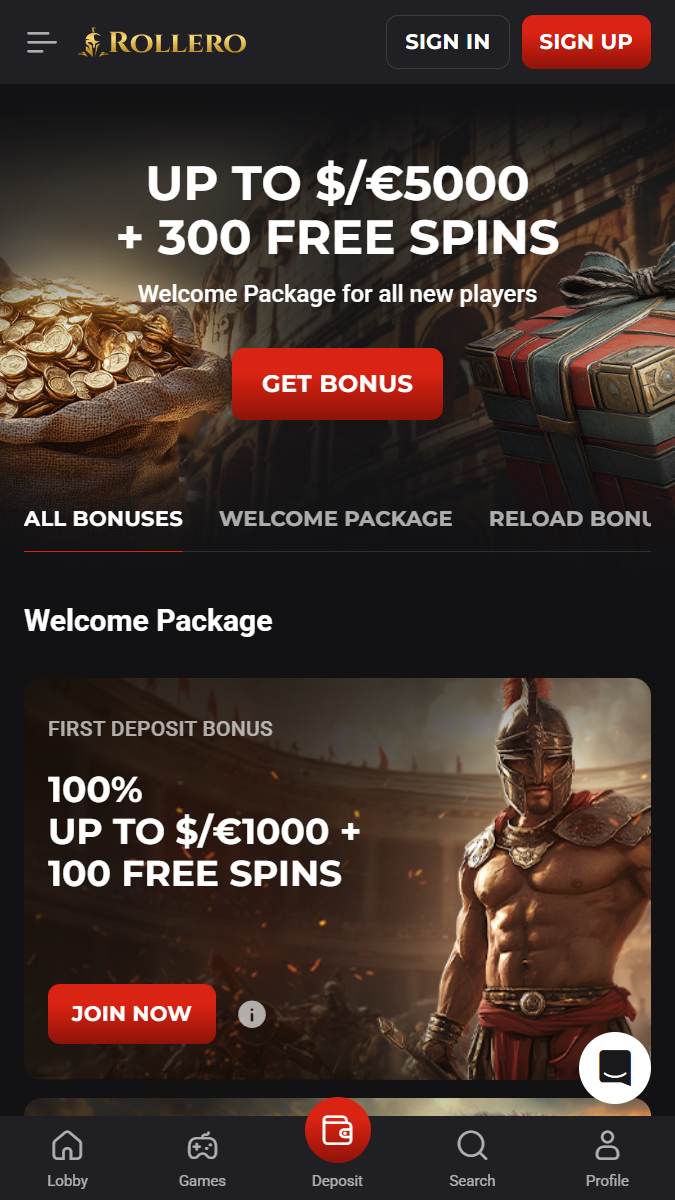This screenshot has width=675, height=1200.
Task: Open the Games controller icon
Action: [x=202, y=1145]
